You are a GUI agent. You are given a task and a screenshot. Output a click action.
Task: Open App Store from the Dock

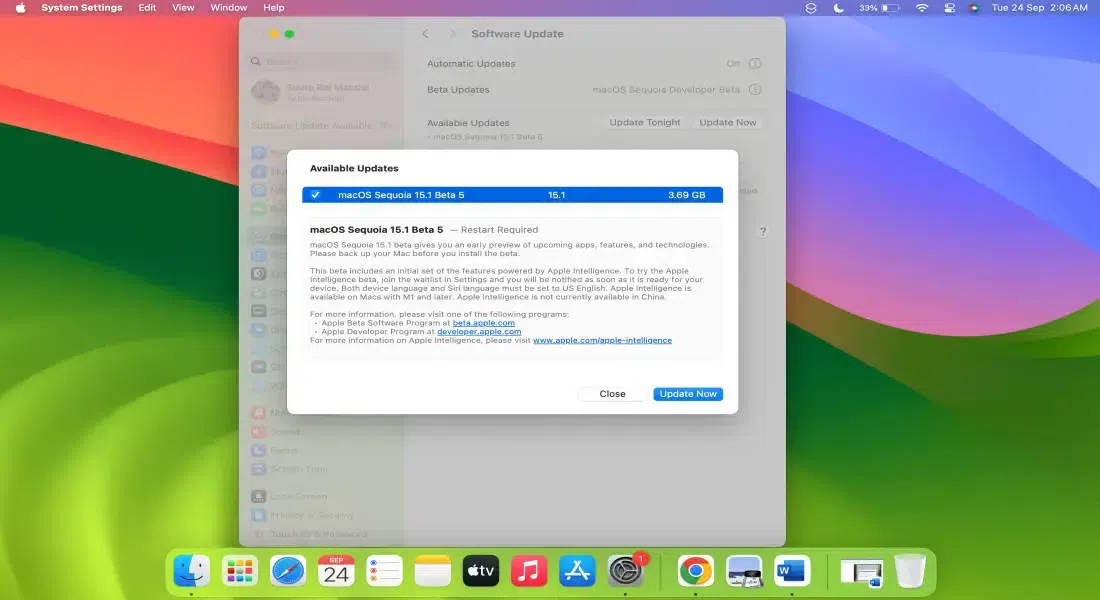point(577,571)
